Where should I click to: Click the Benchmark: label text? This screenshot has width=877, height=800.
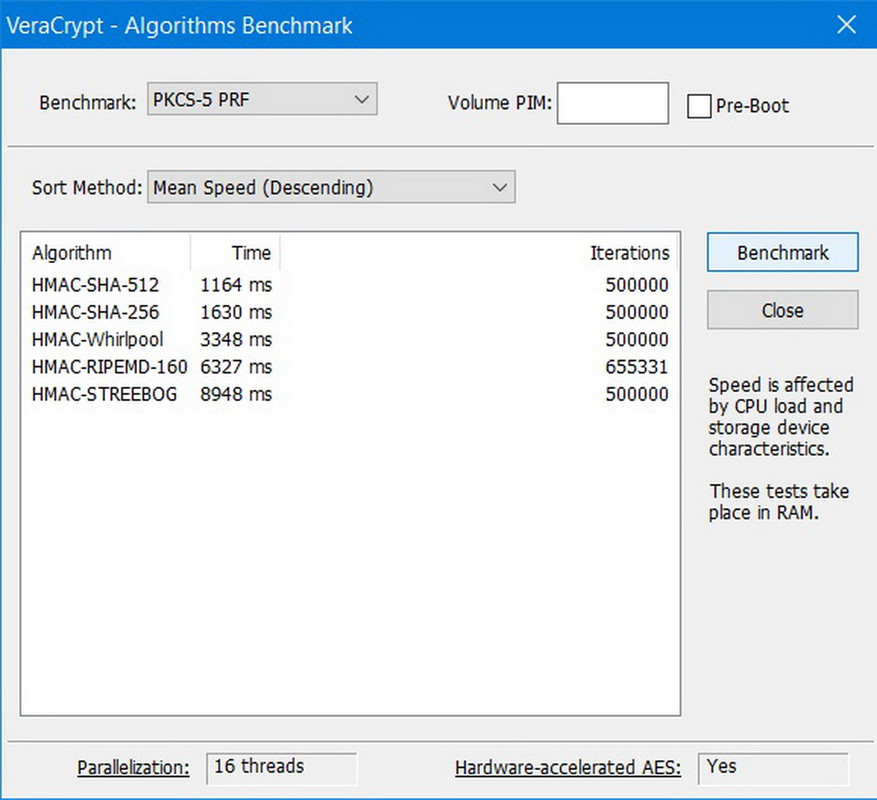pos(87,103)
